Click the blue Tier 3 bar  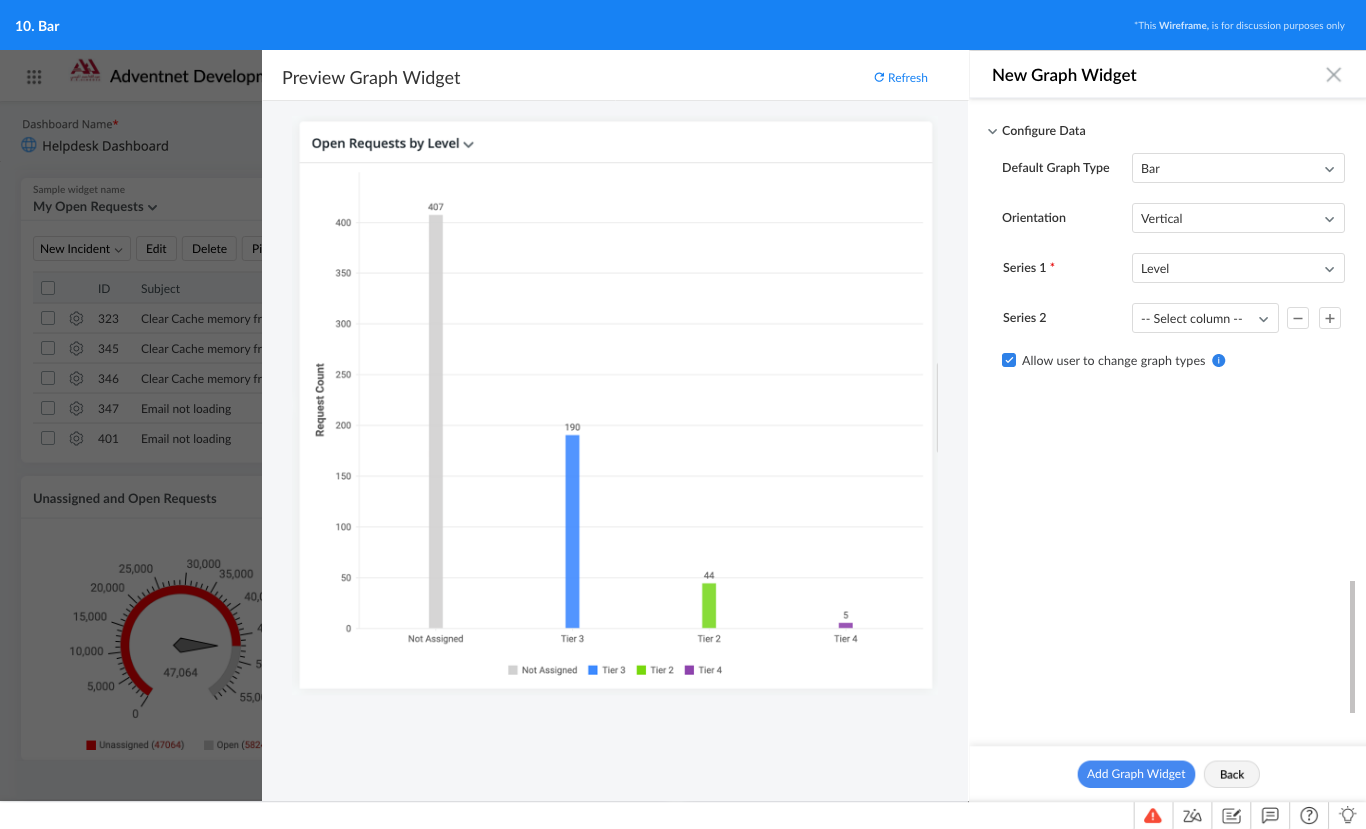(572, 531)
